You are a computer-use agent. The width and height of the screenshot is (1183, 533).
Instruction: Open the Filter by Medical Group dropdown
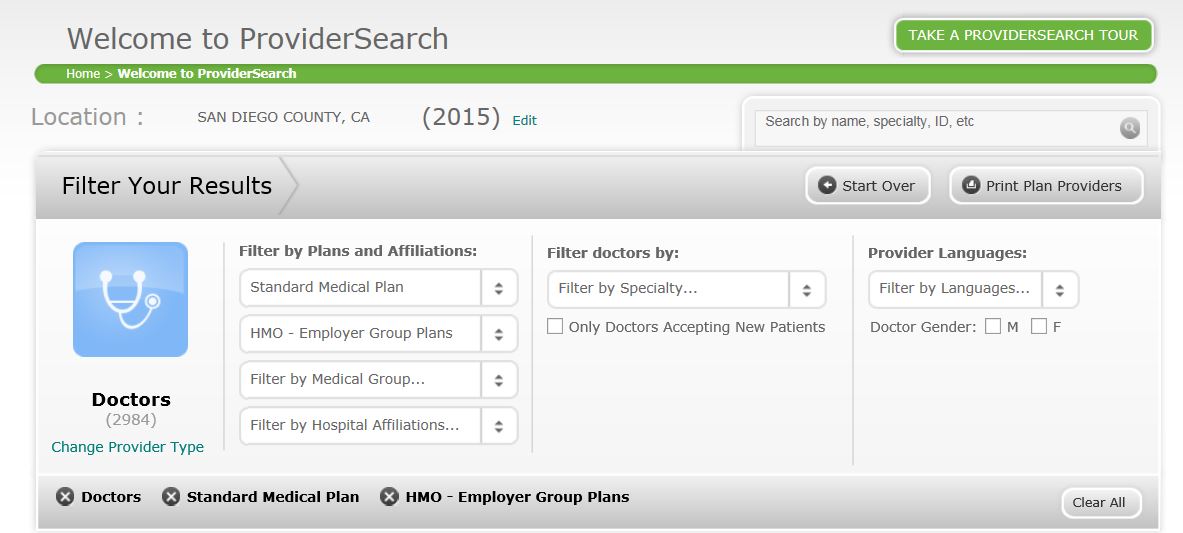[379, 380]
